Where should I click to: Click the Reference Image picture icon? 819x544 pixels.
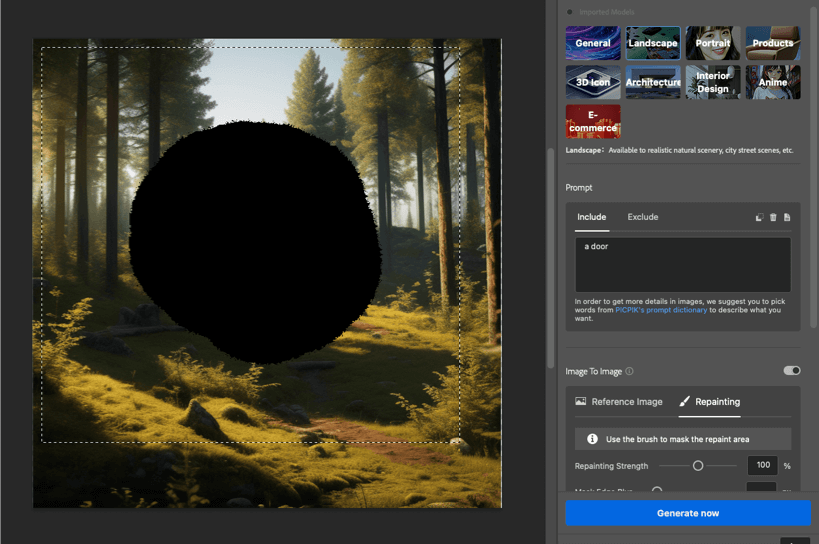[581, 402]
